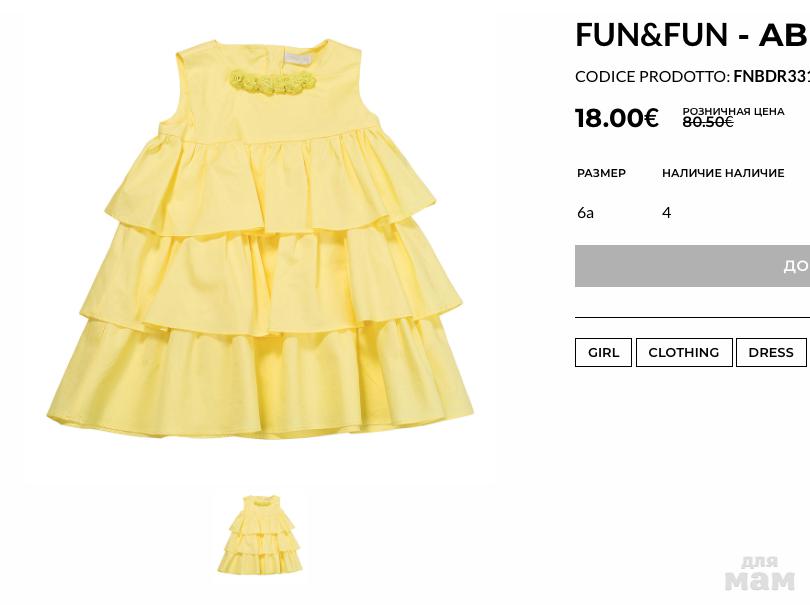Click the grey add-to-cart button
The height and width of the screenshot is (605, 810).
click(692, 266)
